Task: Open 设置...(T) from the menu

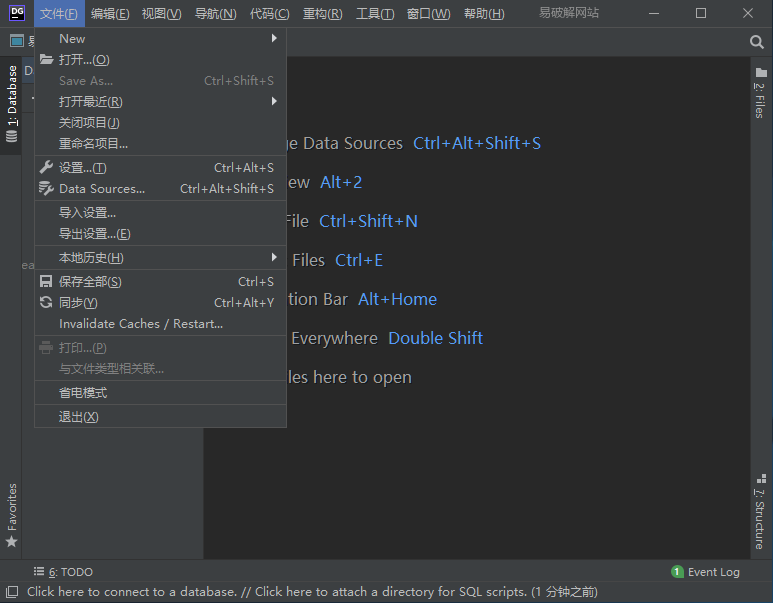Action: [x=160, y=168]
